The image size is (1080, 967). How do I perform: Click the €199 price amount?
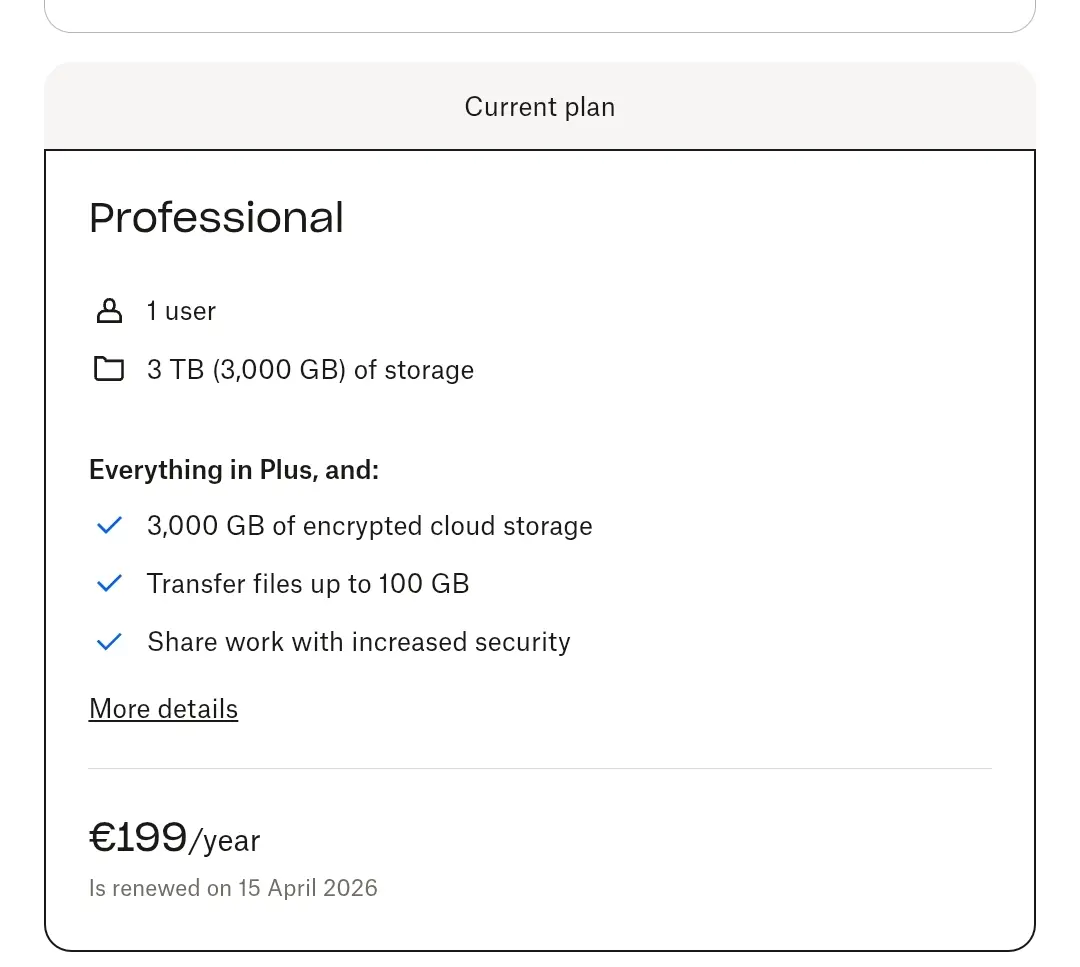(x=138, y=838)
